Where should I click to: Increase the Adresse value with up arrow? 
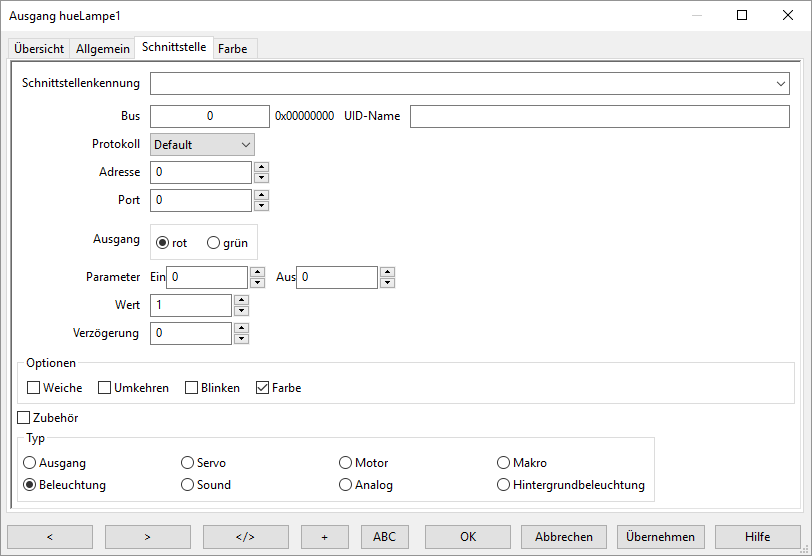261,167
